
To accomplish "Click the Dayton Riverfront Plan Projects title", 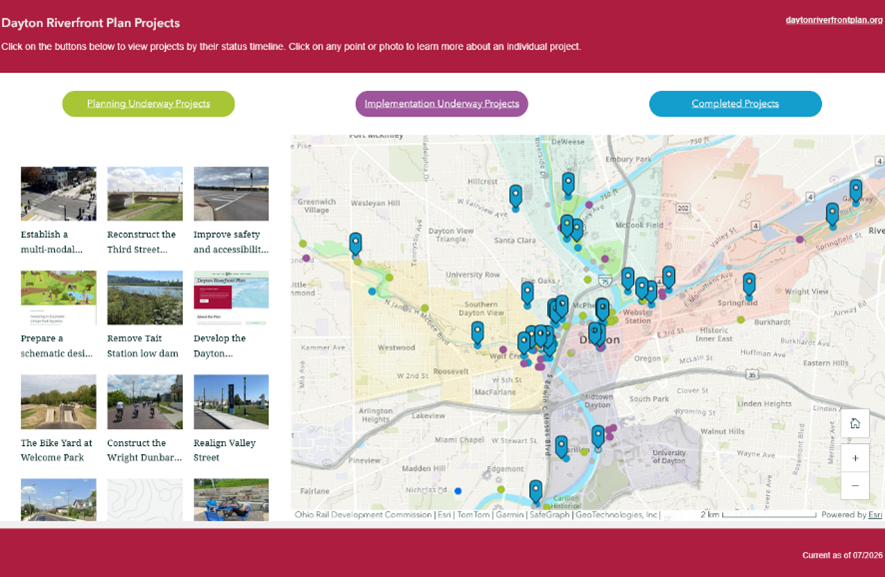I will (x=90, y=23).
